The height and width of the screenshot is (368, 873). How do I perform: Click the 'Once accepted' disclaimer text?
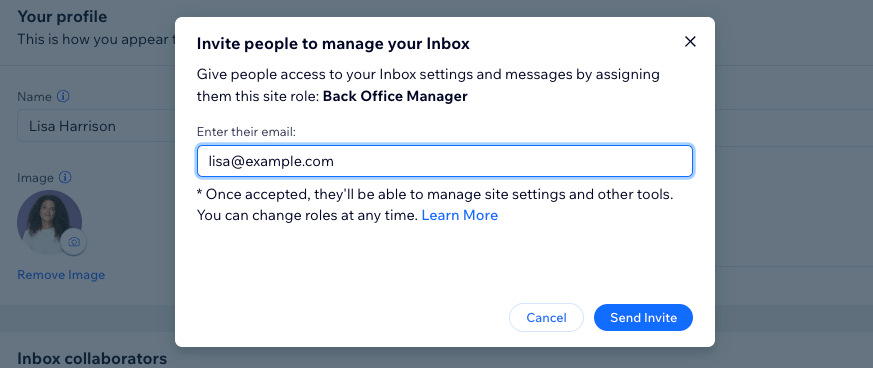click(435, 205)
